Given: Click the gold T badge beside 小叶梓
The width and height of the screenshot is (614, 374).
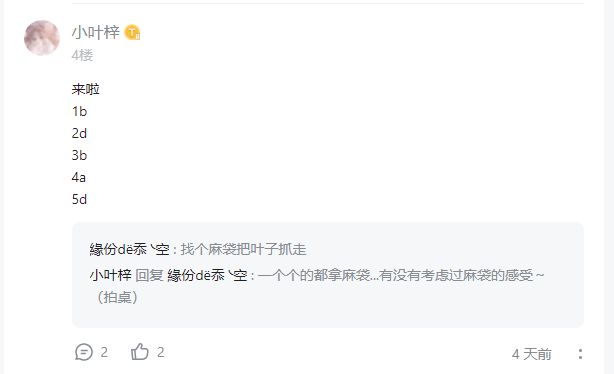Looking at the screenshot, I should pos(132,33).
